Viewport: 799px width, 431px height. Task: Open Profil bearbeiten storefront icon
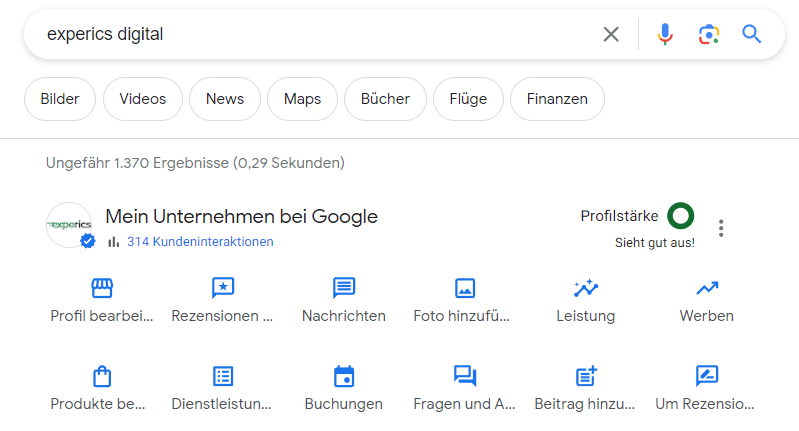[x=102, y=288]
